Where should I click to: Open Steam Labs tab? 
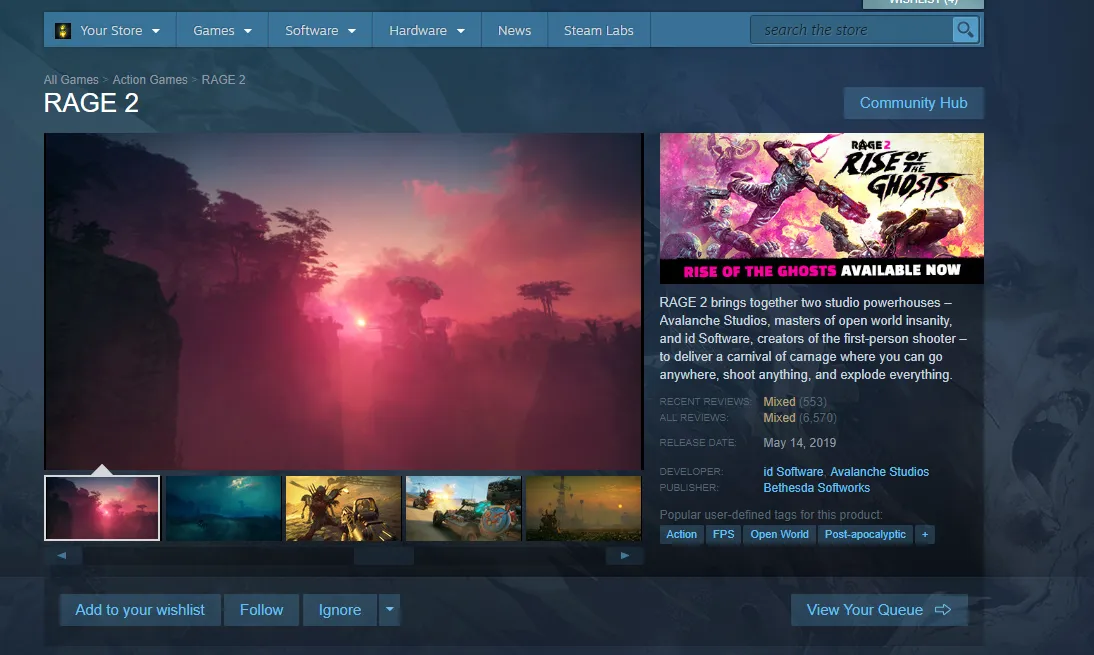599,31
